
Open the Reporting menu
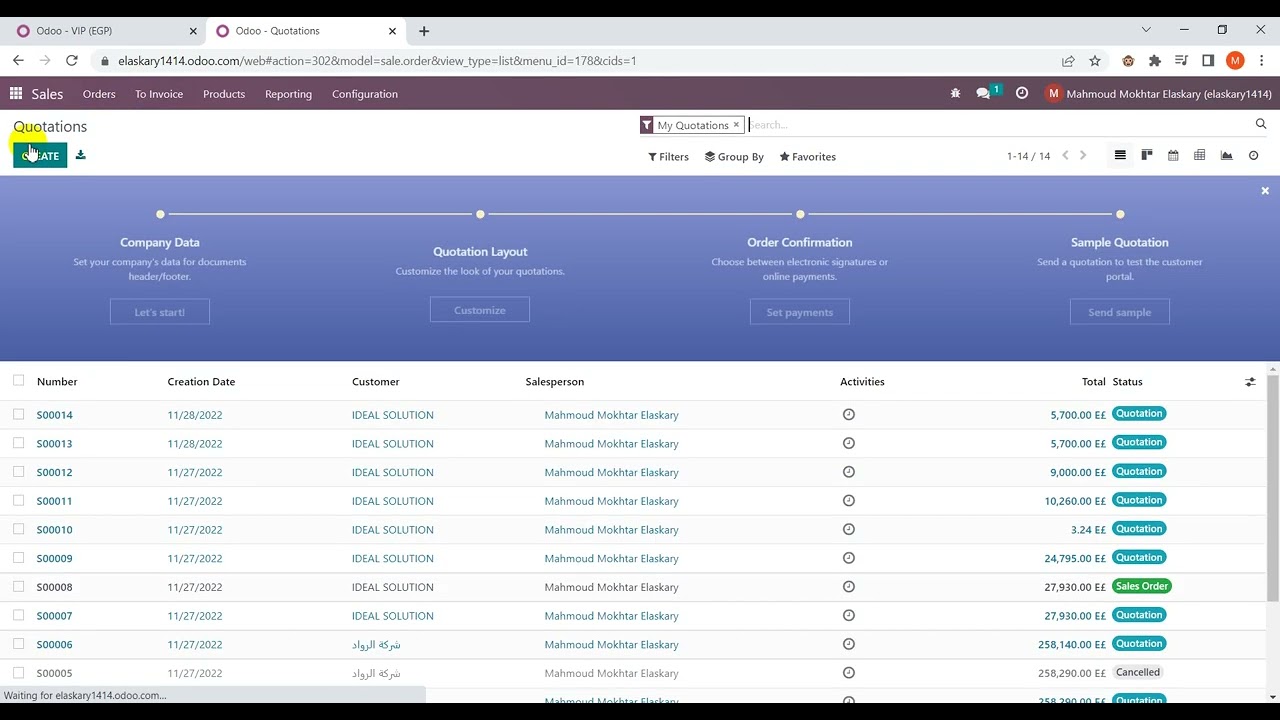tap(288, 94)
